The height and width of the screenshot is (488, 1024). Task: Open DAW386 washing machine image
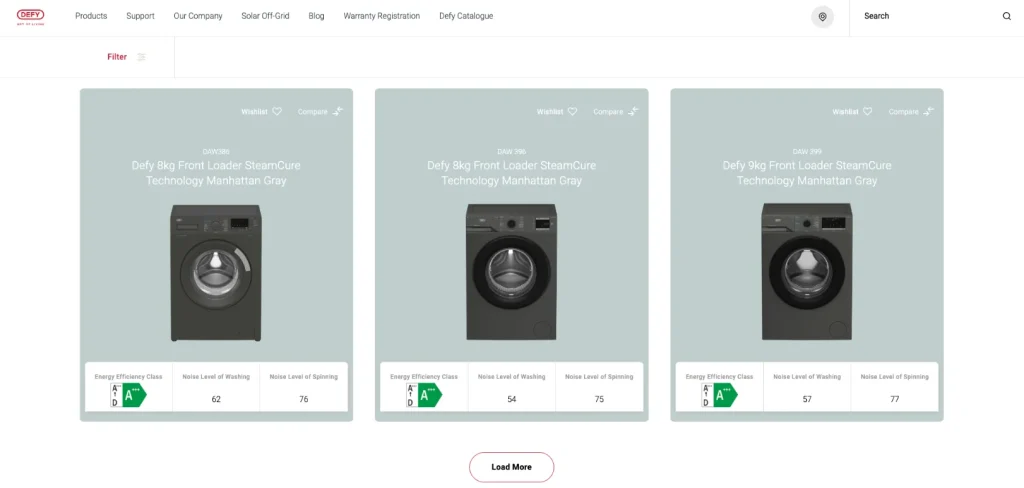point(216,272)
